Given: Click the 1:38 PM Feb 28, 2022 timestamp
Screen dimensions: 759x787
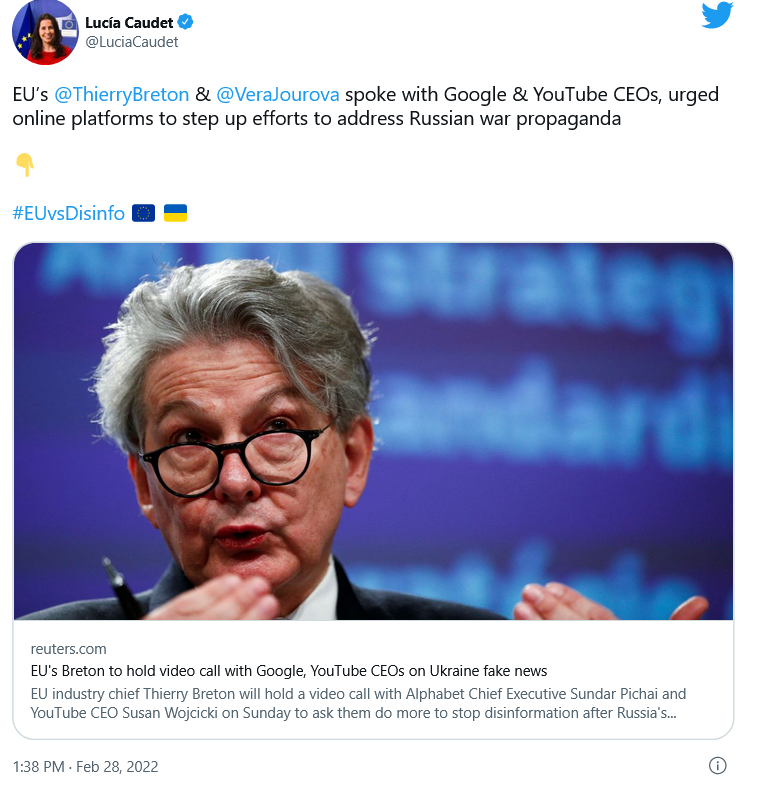Looking at the screenshot, I should (x=85, y=766).
